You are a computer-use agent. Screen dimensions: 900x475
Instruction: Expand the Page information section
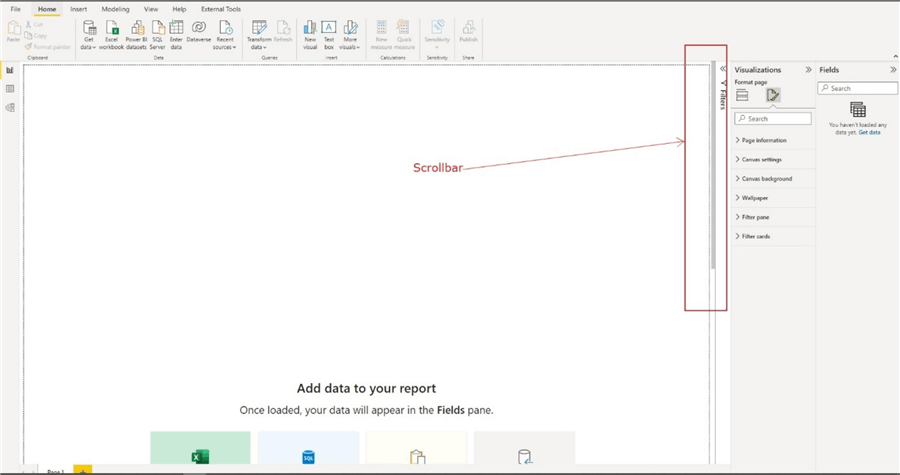[773, 141]
